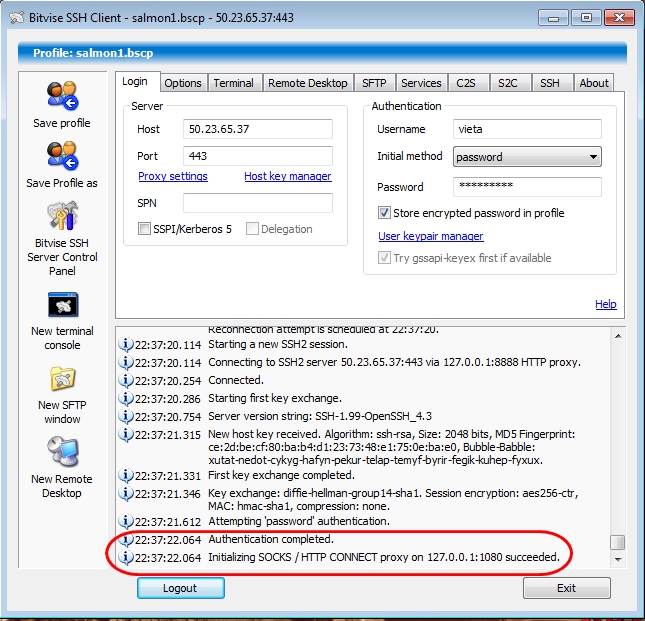This screenshot has width=645, height=621.
Task: Switch to the Options tab
Action: (183, 83)
